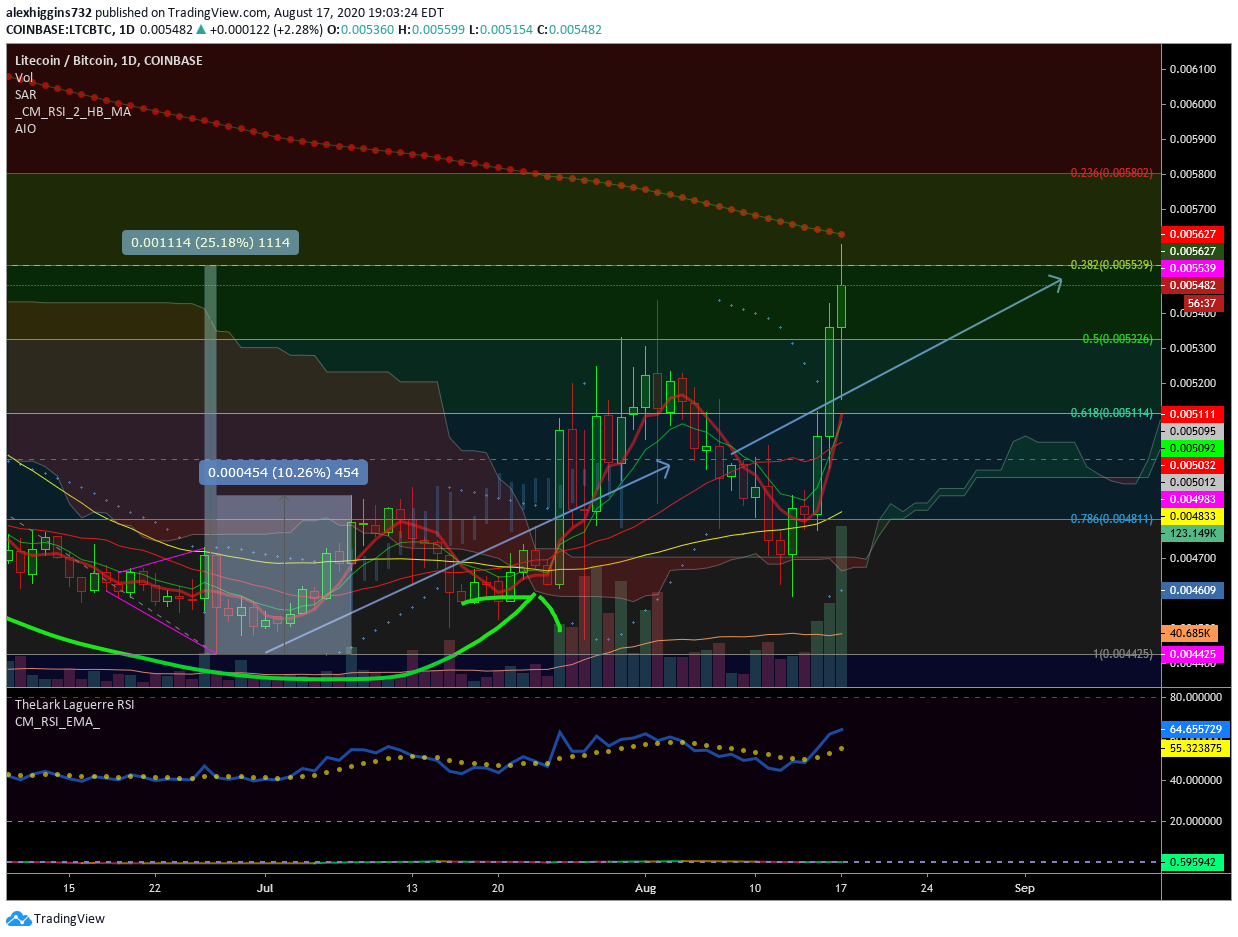
Task: Select the SAR indicator label
Action: 26,95
